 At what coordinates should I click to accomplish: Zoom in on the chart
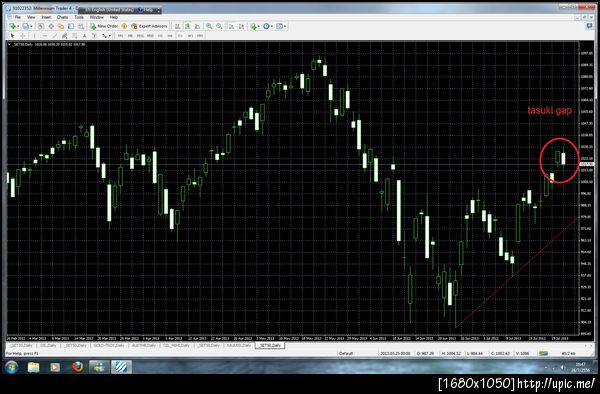click(209, 26)
